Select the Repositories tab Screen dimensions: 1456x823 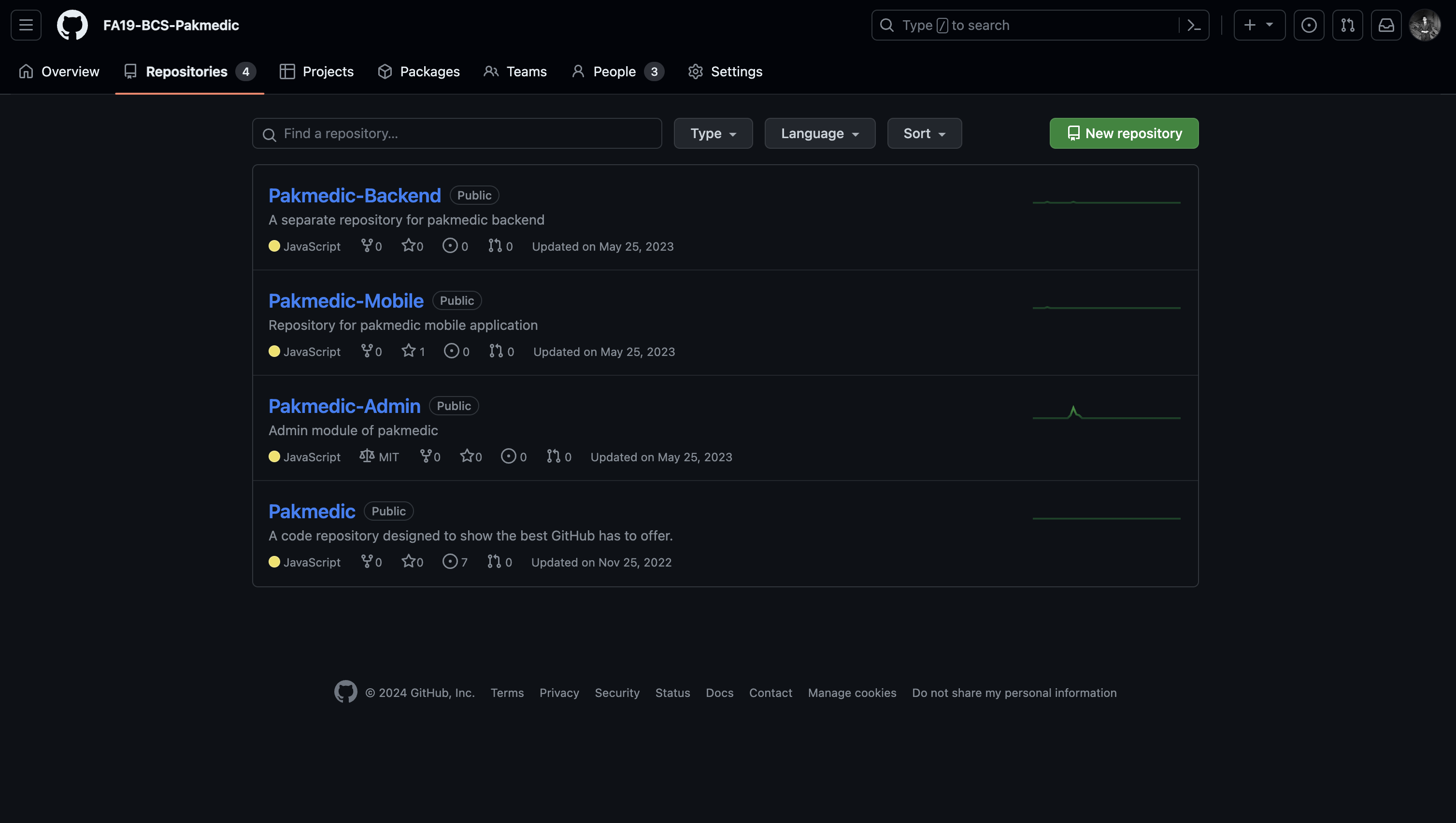tap(189, 72)
